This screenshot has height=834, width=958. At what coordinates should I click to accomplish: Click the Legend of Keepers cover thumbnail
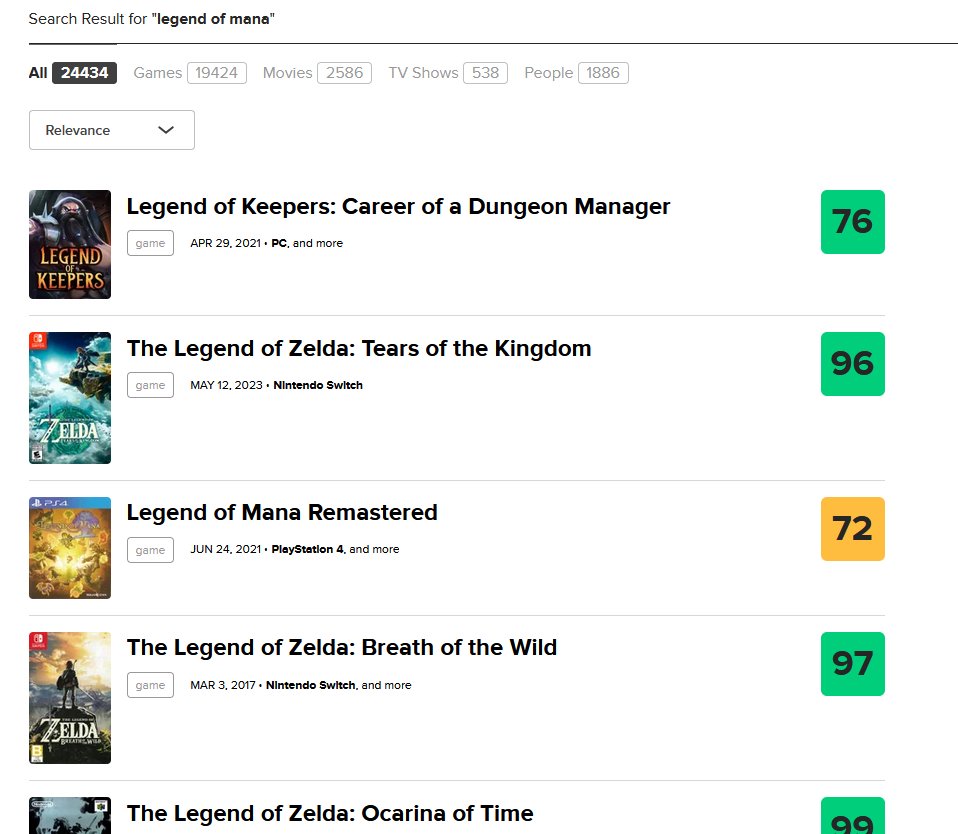pyautogui.click(x=70, y=244)
